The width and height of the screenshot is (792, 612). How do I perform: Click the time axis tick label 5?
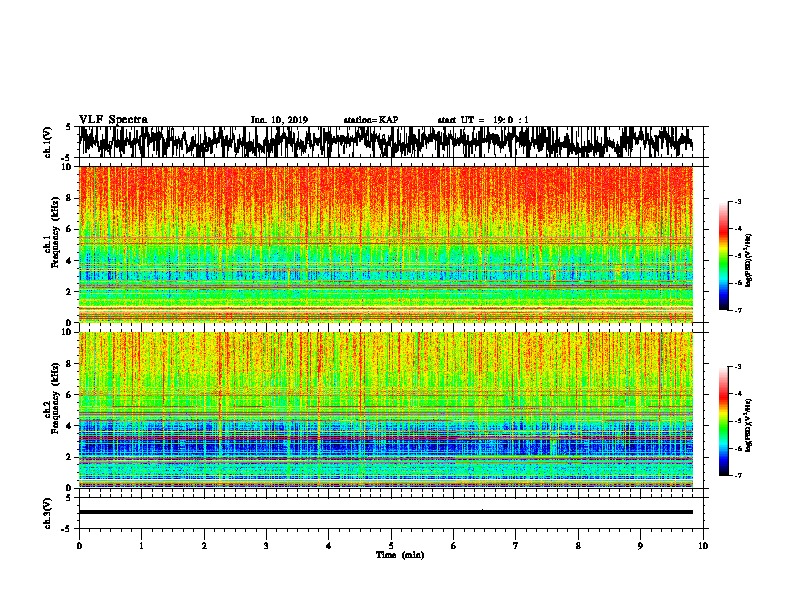point(391,546)
